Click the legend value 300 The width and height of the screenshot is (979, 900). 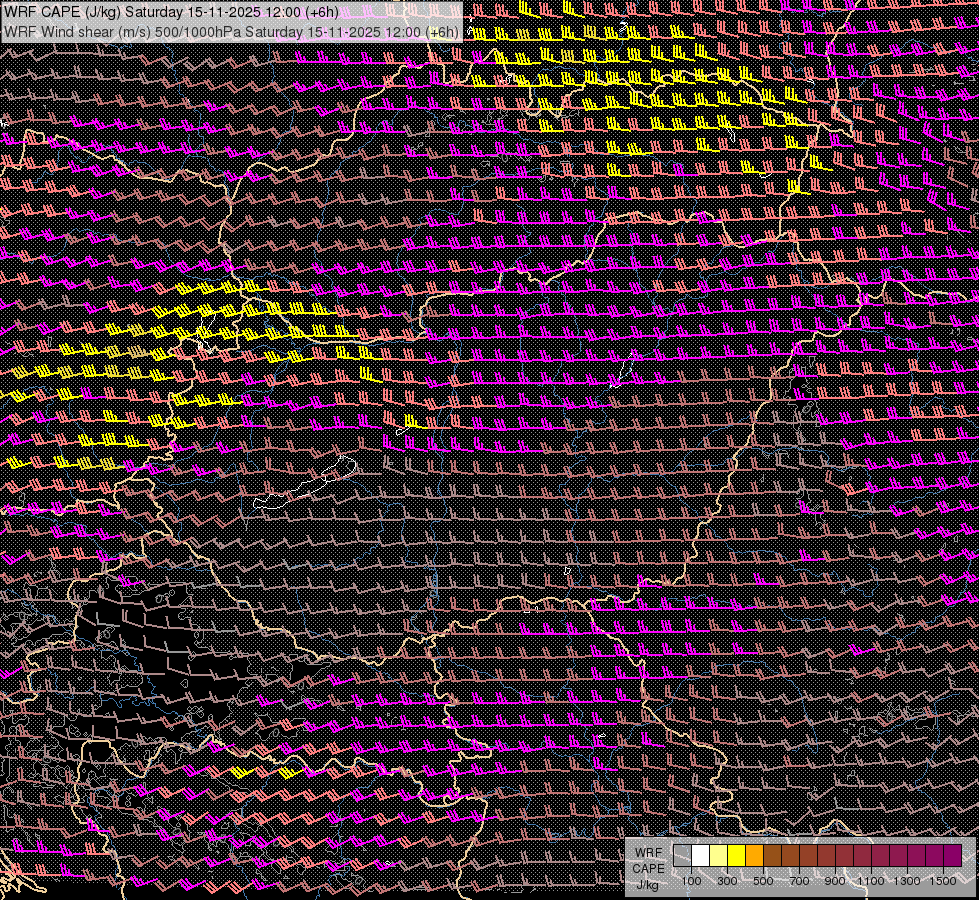click(727, 881)
